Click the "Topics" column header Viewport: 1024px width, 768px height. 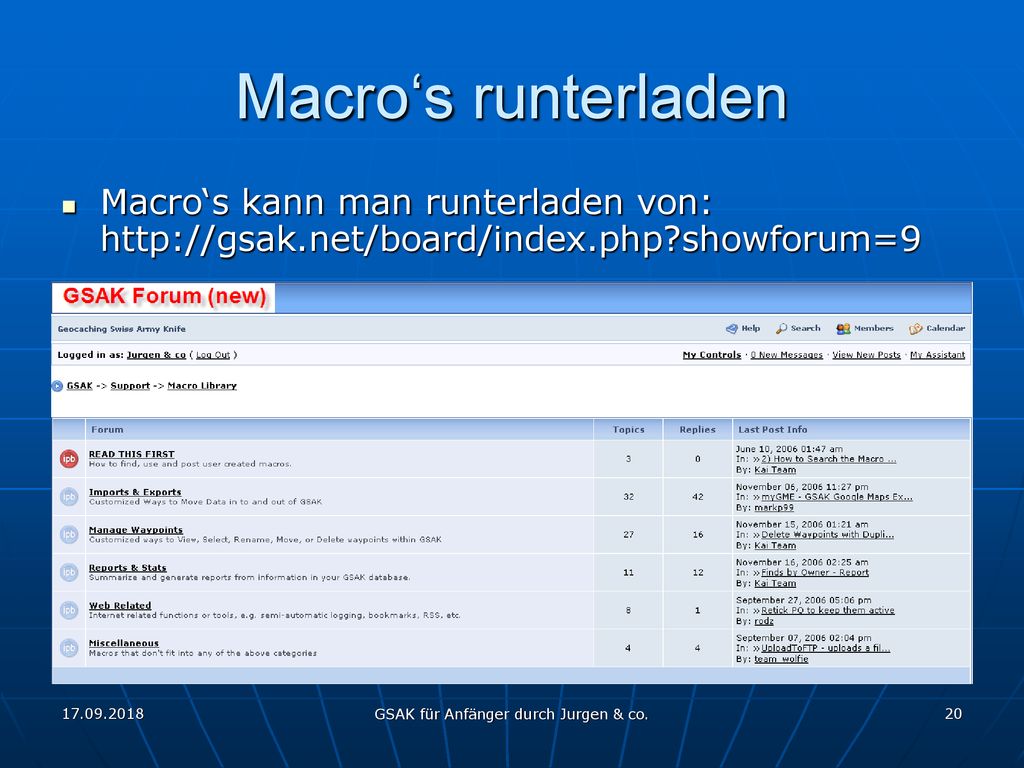tap(628, 430)
